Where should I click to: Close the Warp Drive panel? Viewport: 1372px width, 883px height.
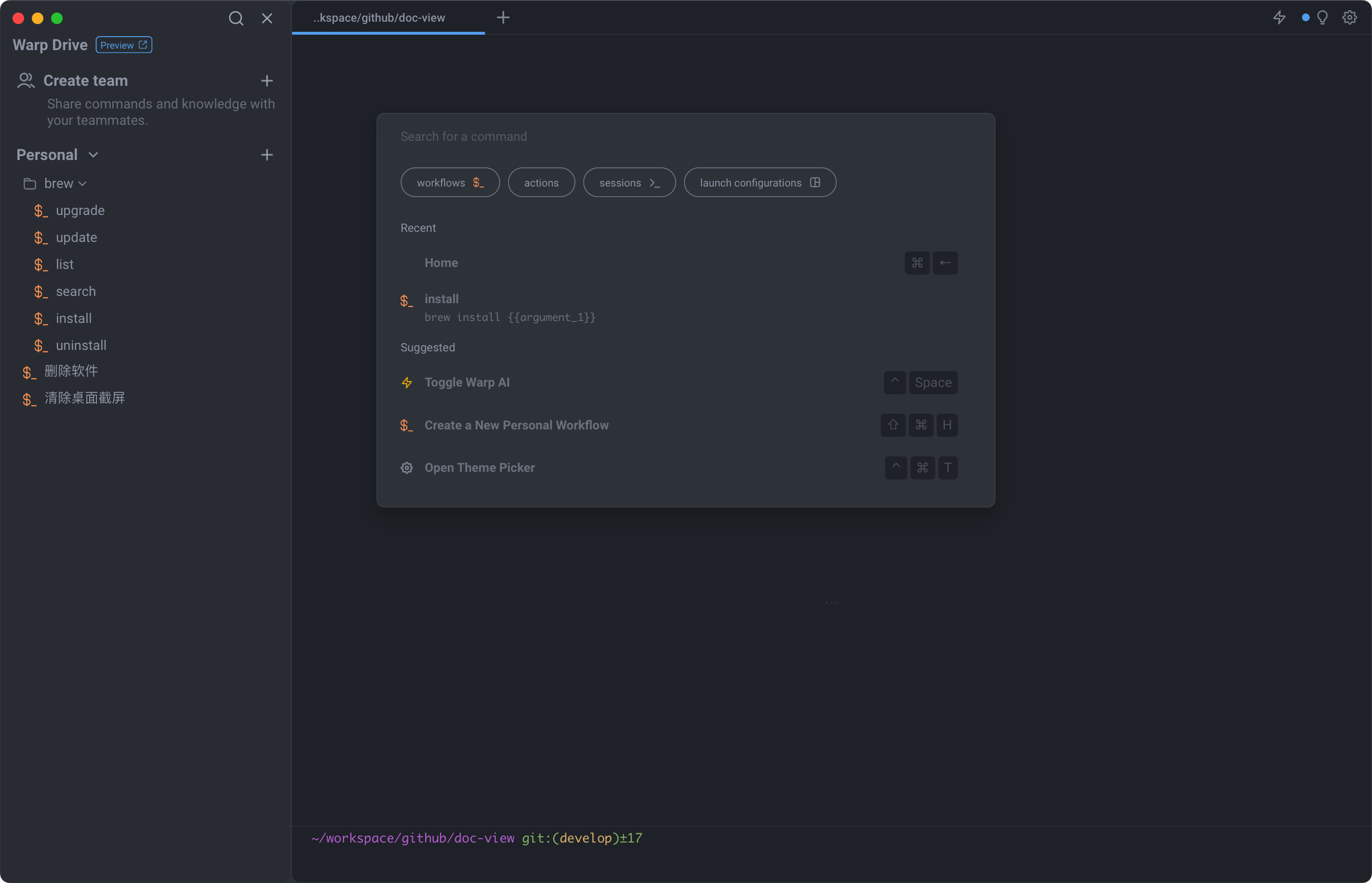tap(267, 18)
